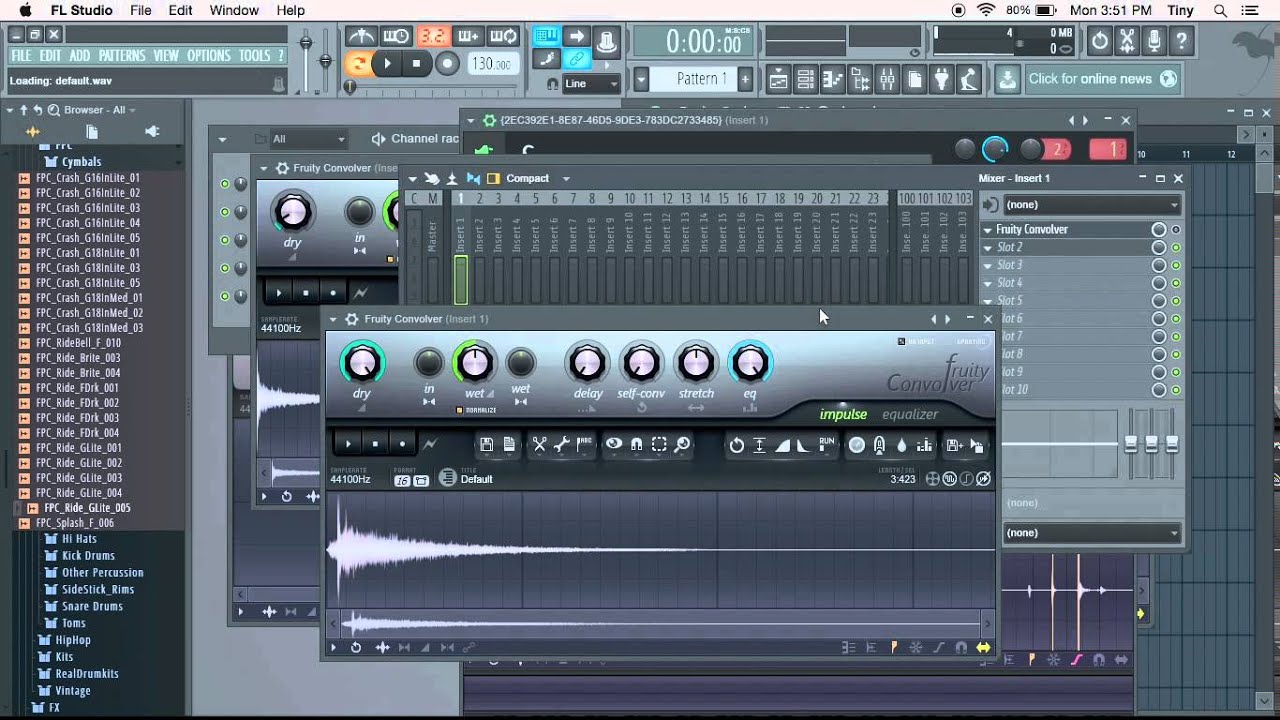The width and height of the screenshot is (1280, 720).
Task: Click the 130.000 tempo field
Action: (x=491, y=64)
